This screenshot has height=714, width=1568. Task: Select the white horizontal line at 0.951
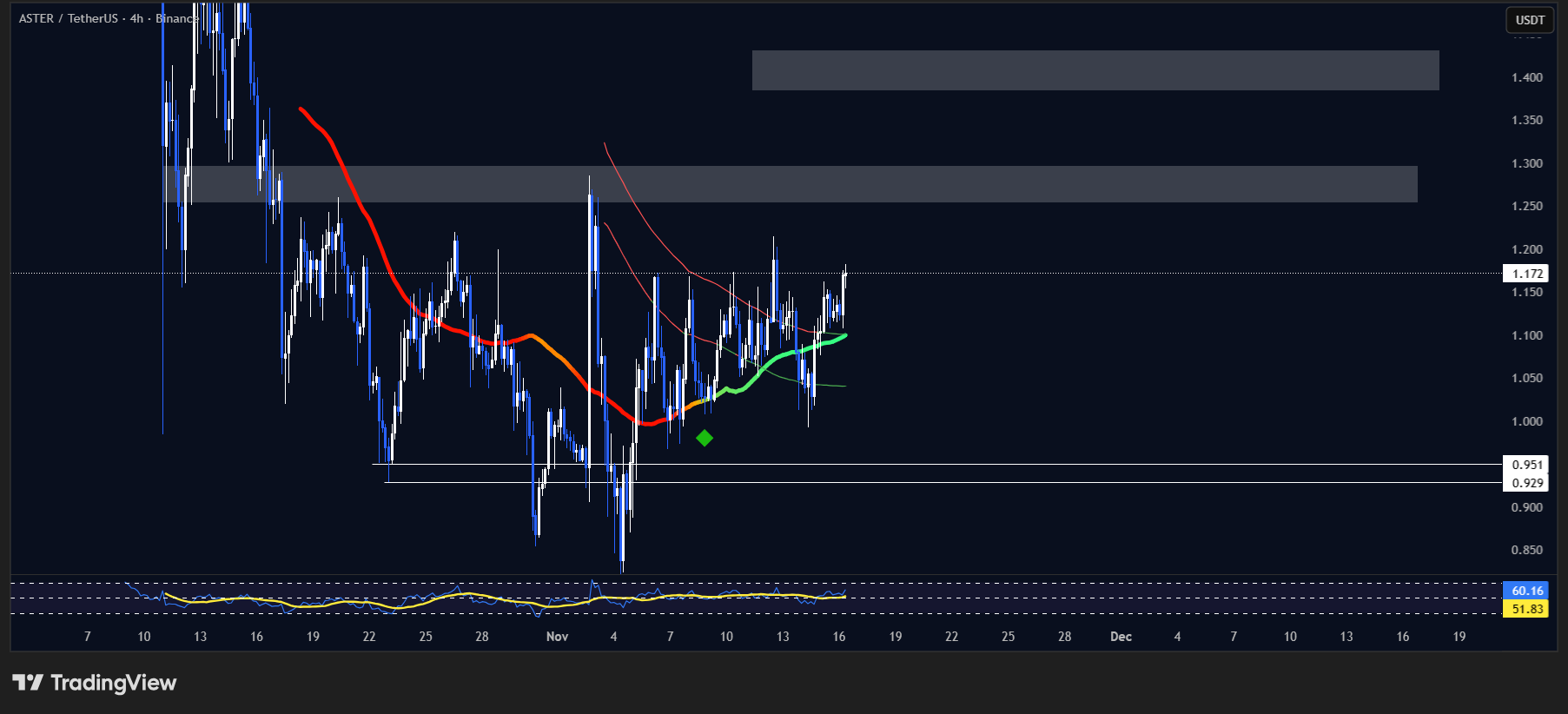[x=956, y=465]
